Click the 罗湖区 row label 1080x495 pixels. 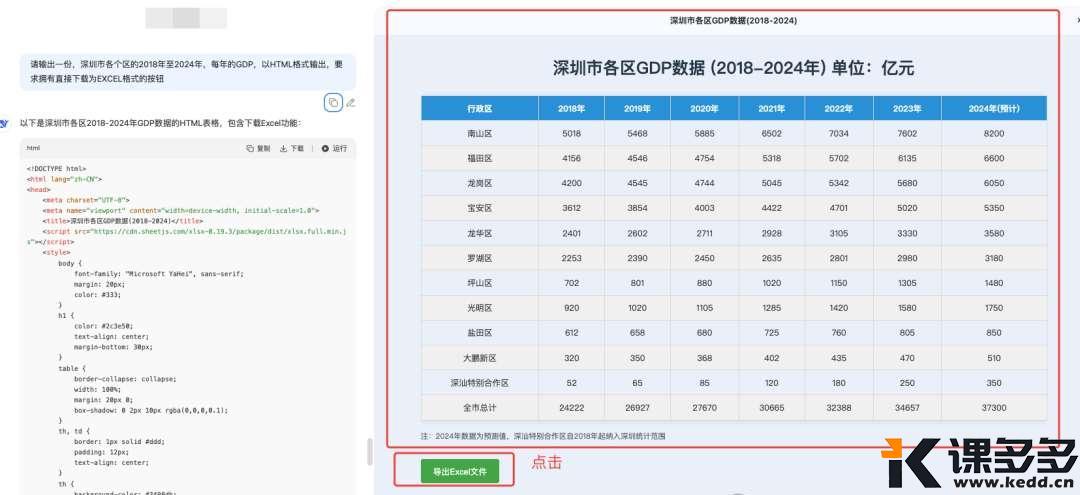click(x=479, y=258)
